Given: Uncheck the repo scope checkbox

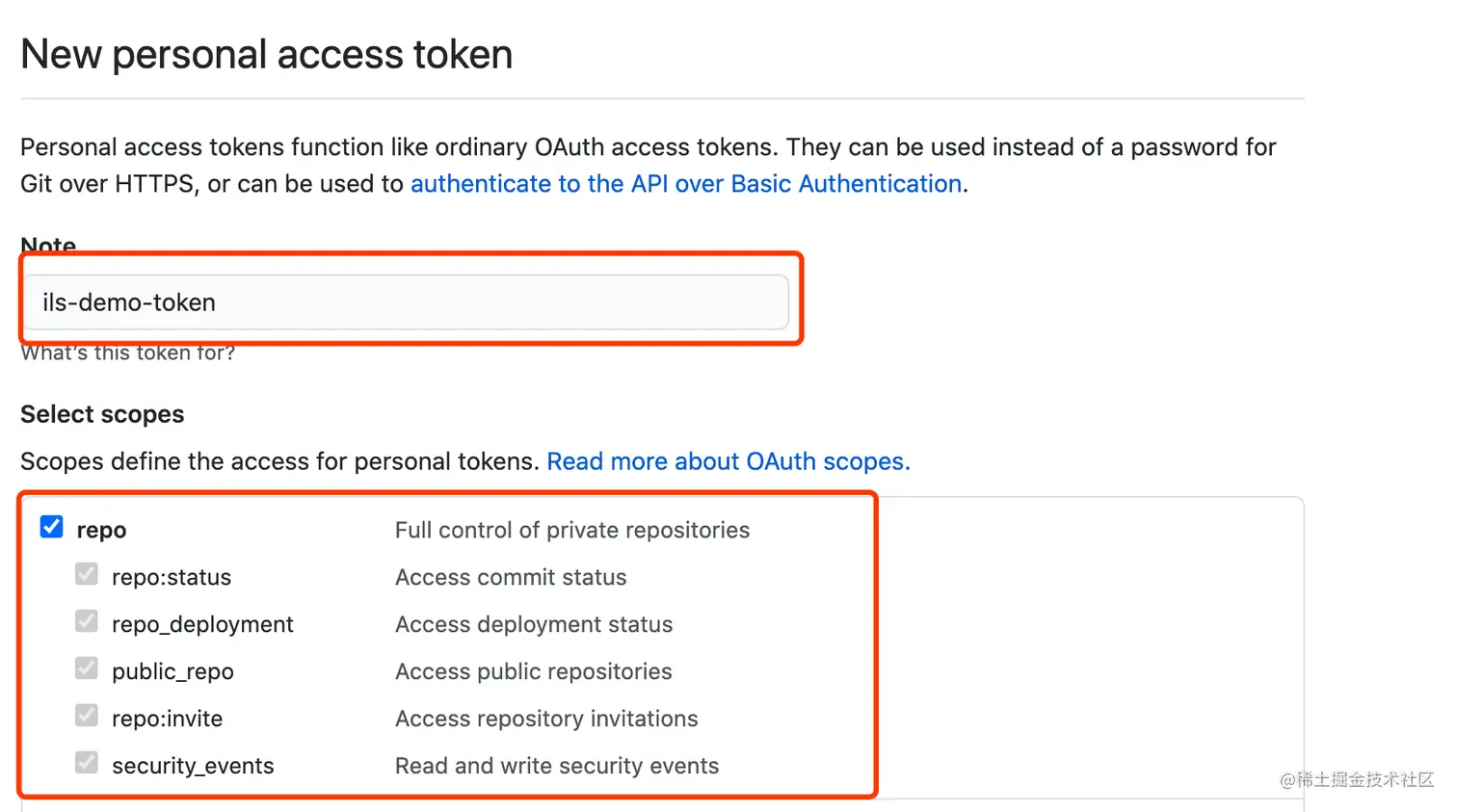Looking at the screenshot, I should pos(52,527).
